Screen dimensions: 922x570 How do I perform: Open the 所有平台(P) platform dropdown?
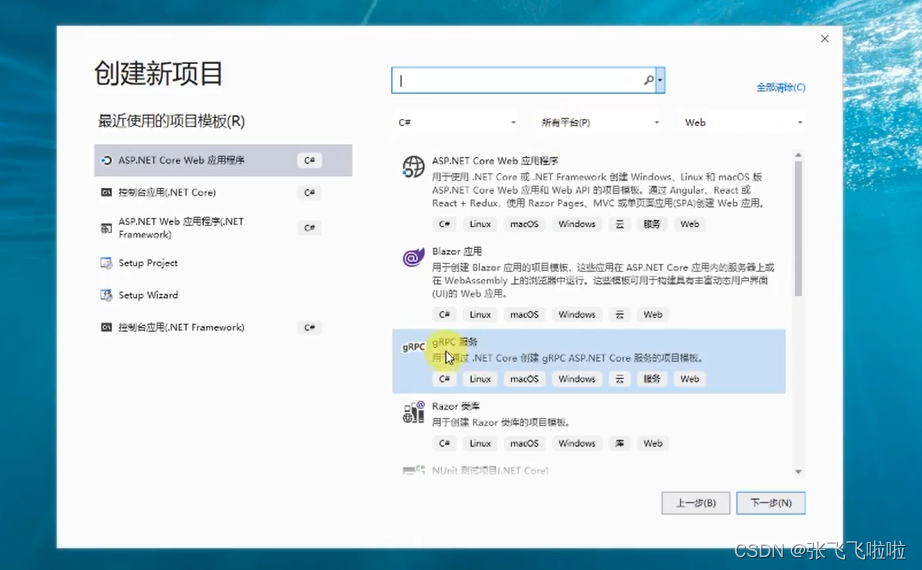click(x=599, y=122)
